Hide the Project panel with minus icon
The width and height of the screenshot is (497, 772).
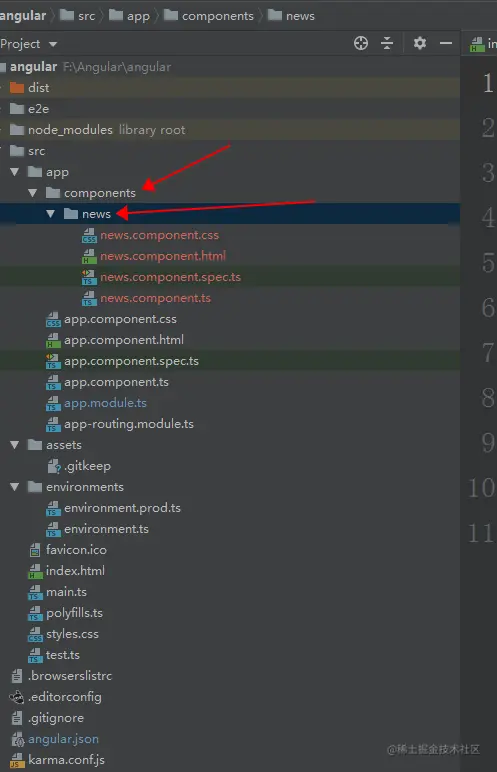point(446,43)
